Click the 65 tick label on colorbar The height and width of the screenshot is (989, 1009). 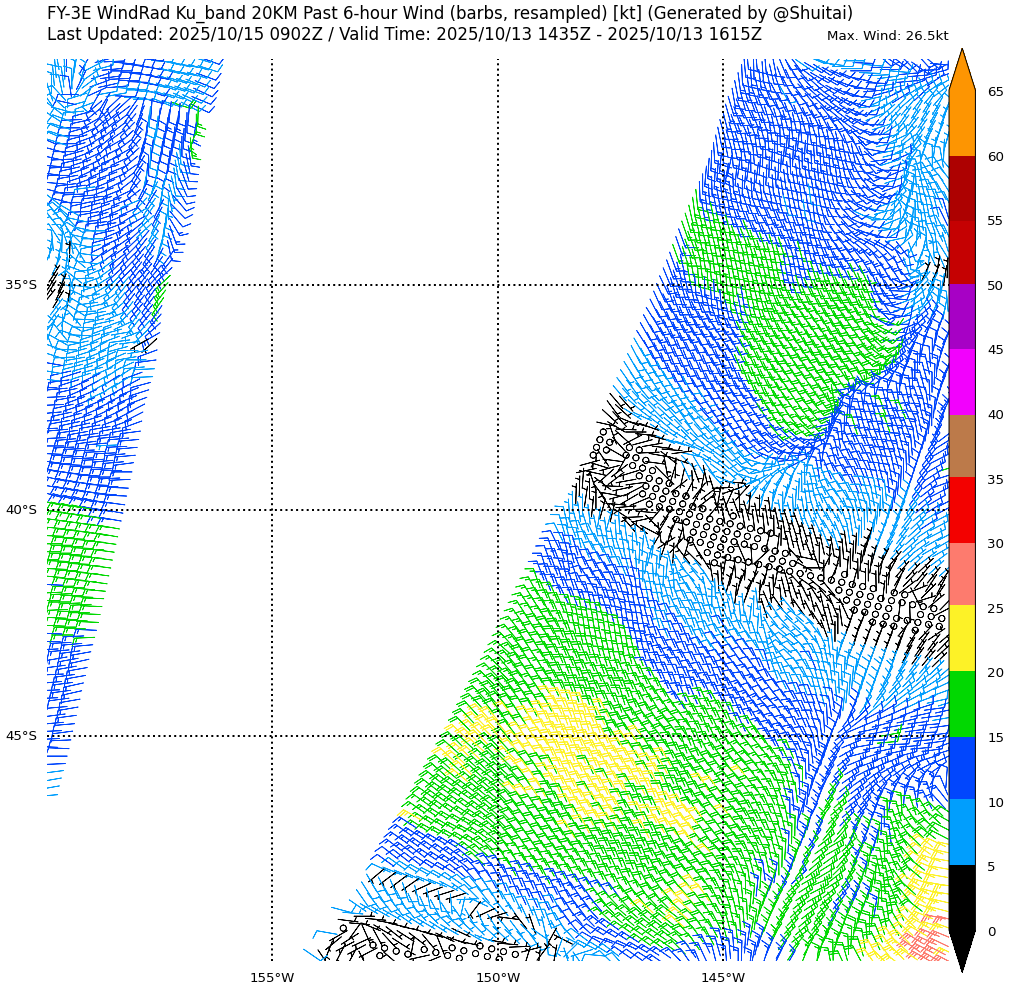(995, 92)
